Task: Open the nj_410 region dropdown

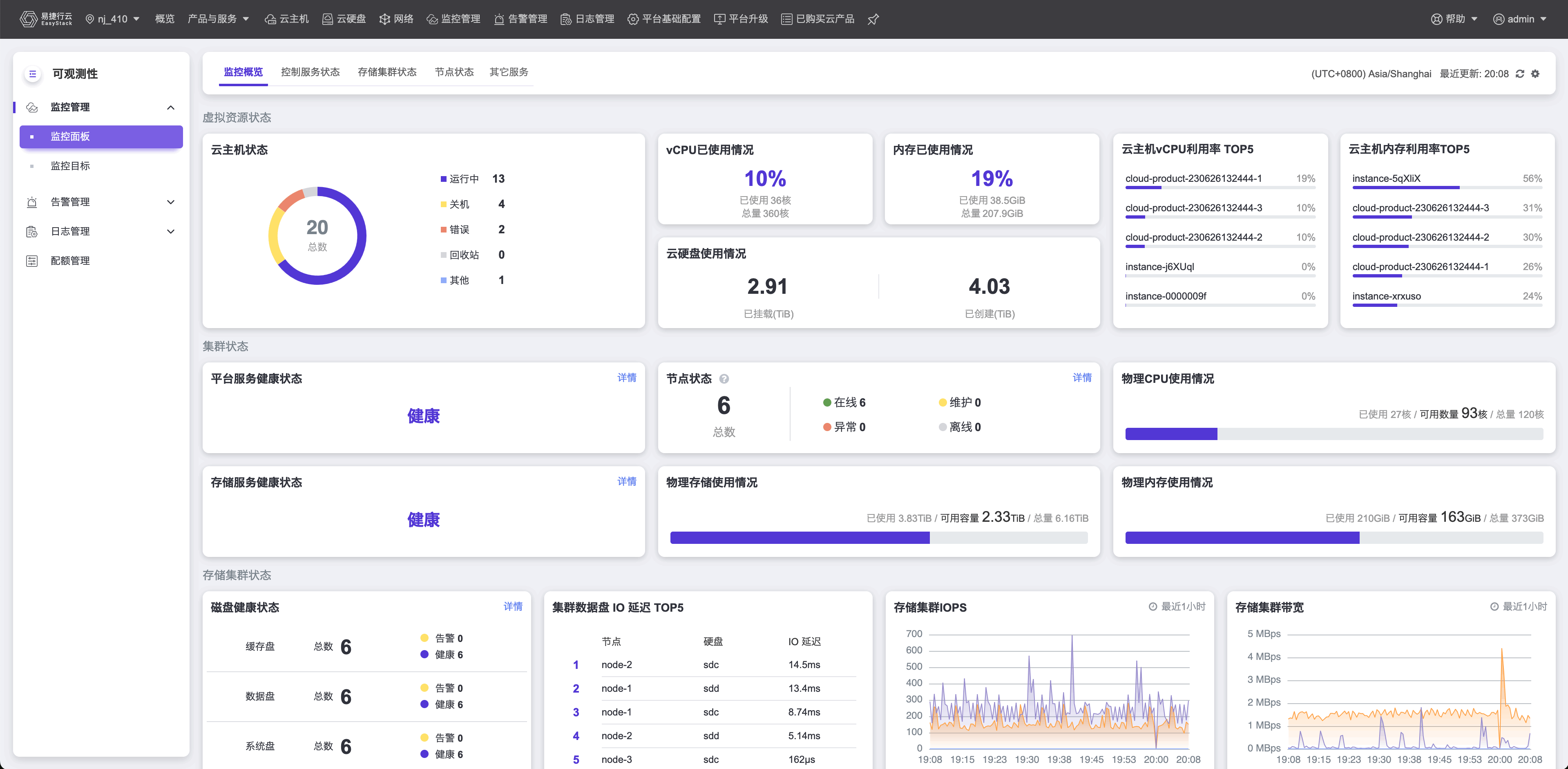Action: (x=113, y=20)
